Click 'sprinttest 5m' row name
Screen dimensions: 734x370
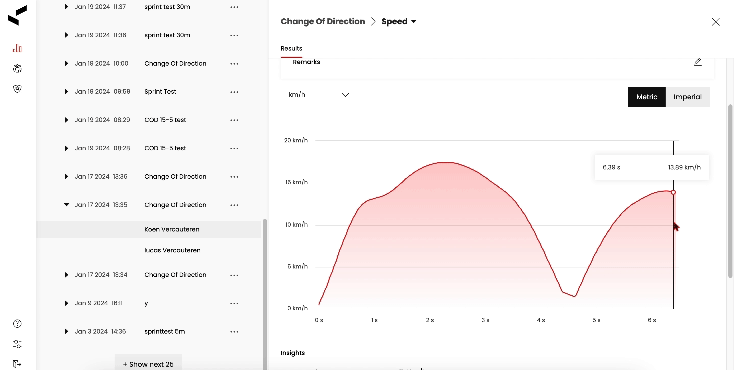(x=164, y=332)
